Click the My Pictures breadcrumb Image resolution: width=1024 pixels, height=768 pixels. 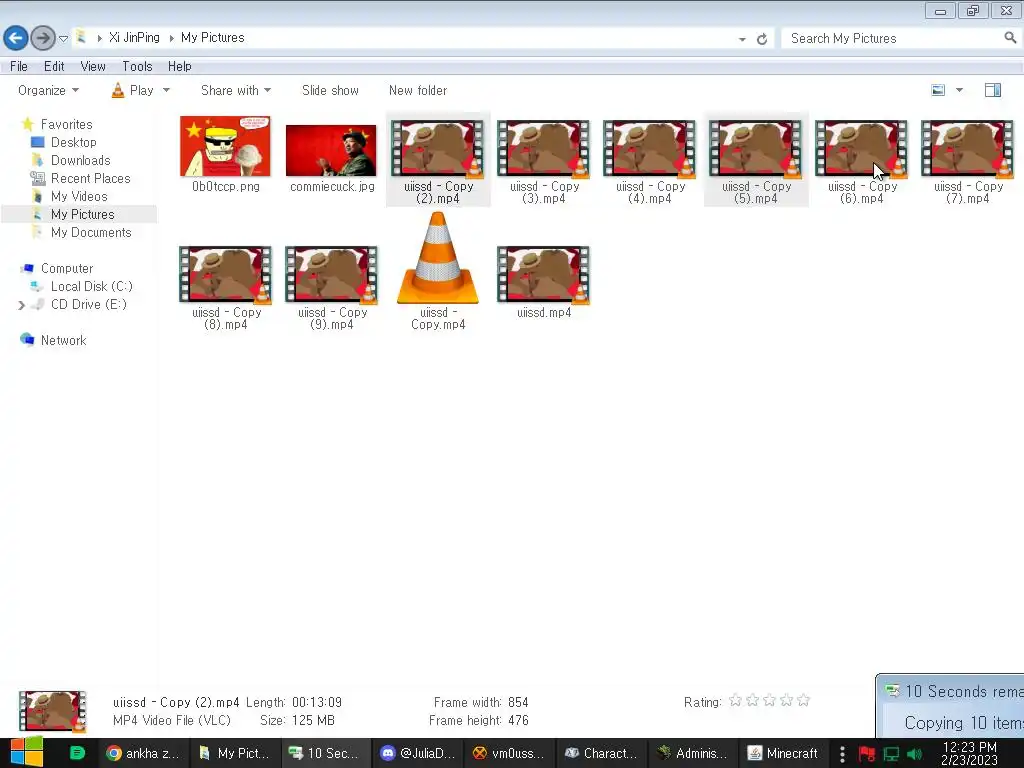[x=213, y=38]
